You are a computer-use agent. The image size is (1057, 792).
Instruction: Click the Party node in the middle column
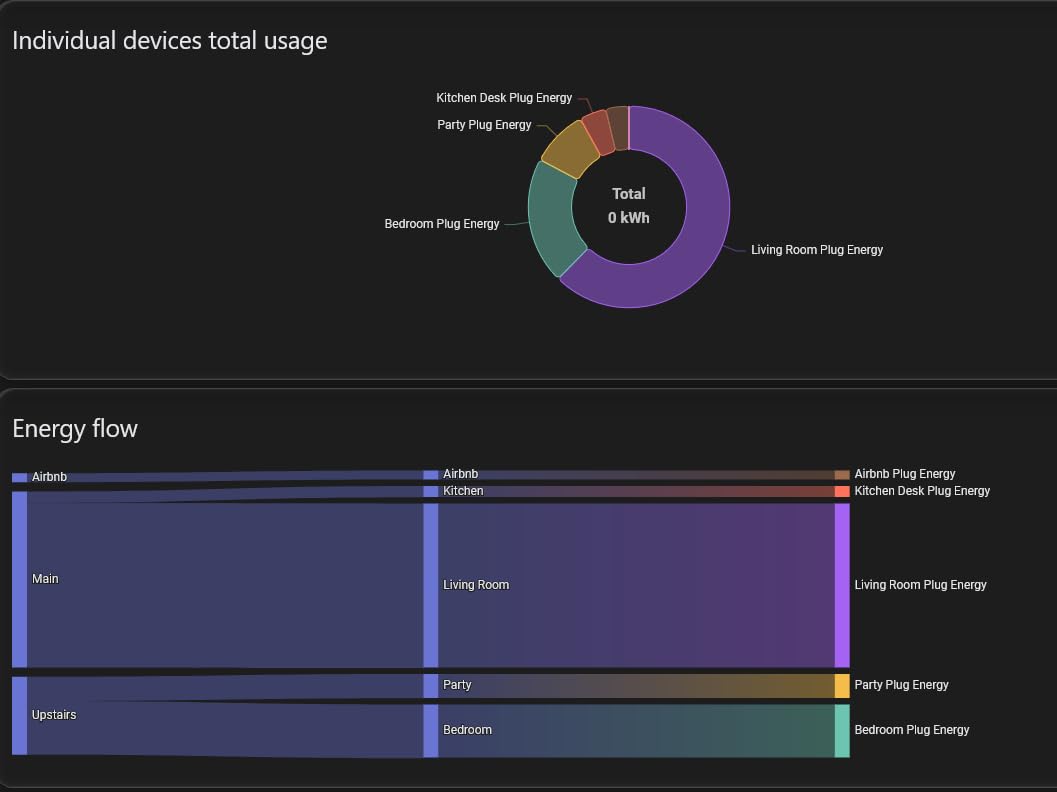point(431,685)
